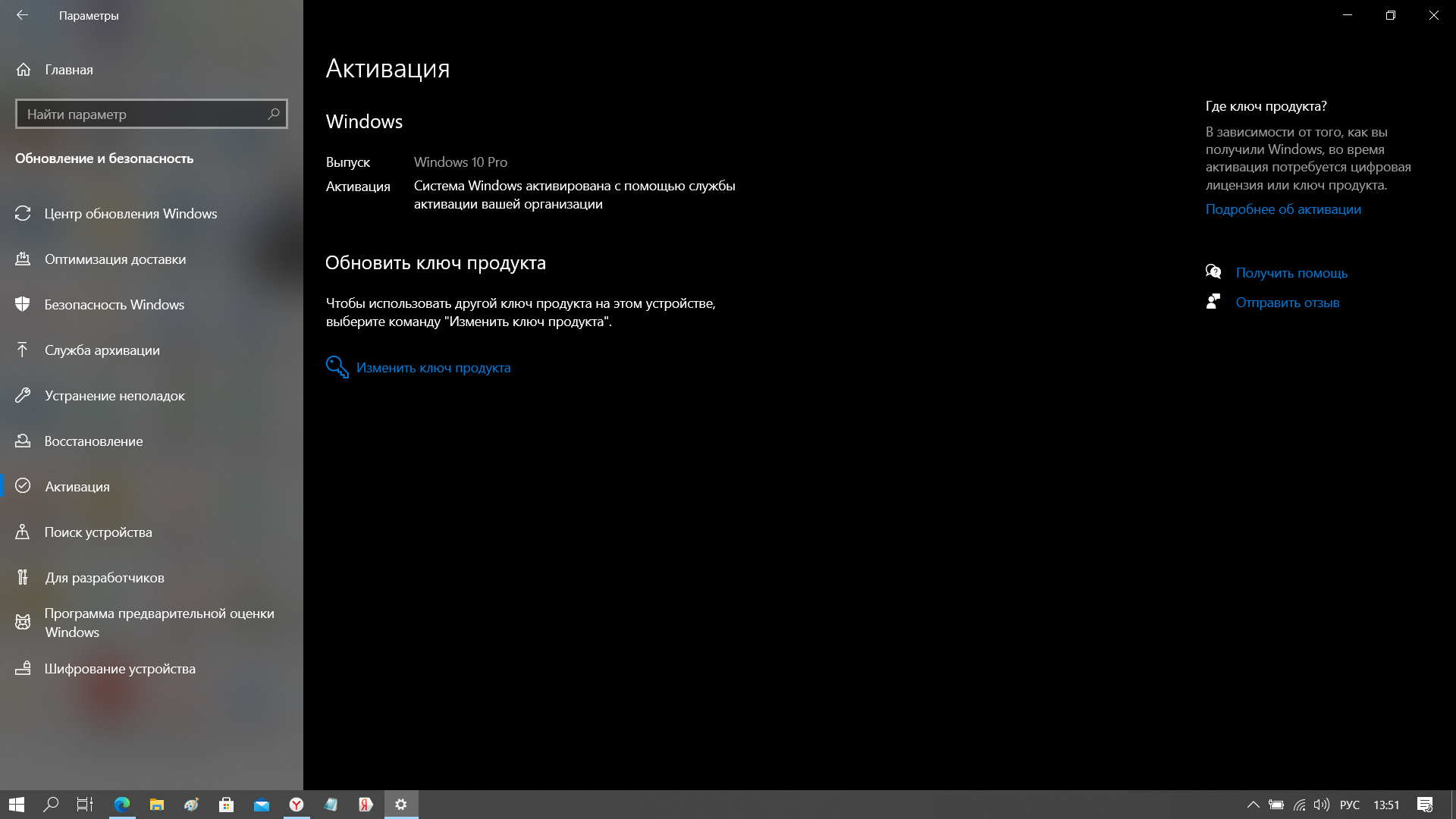
Task: Click the magnifier icon in search box
Action: tap(274, 114)
